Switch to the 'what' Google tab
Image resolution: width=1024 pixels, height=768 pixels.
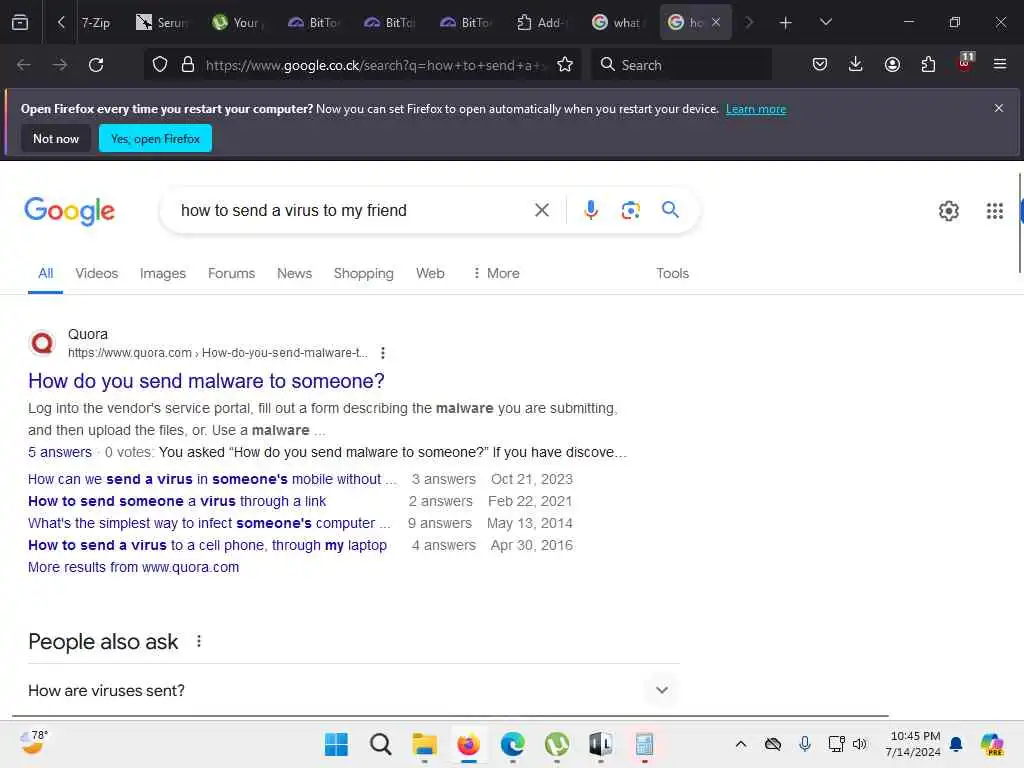point(617,23)
